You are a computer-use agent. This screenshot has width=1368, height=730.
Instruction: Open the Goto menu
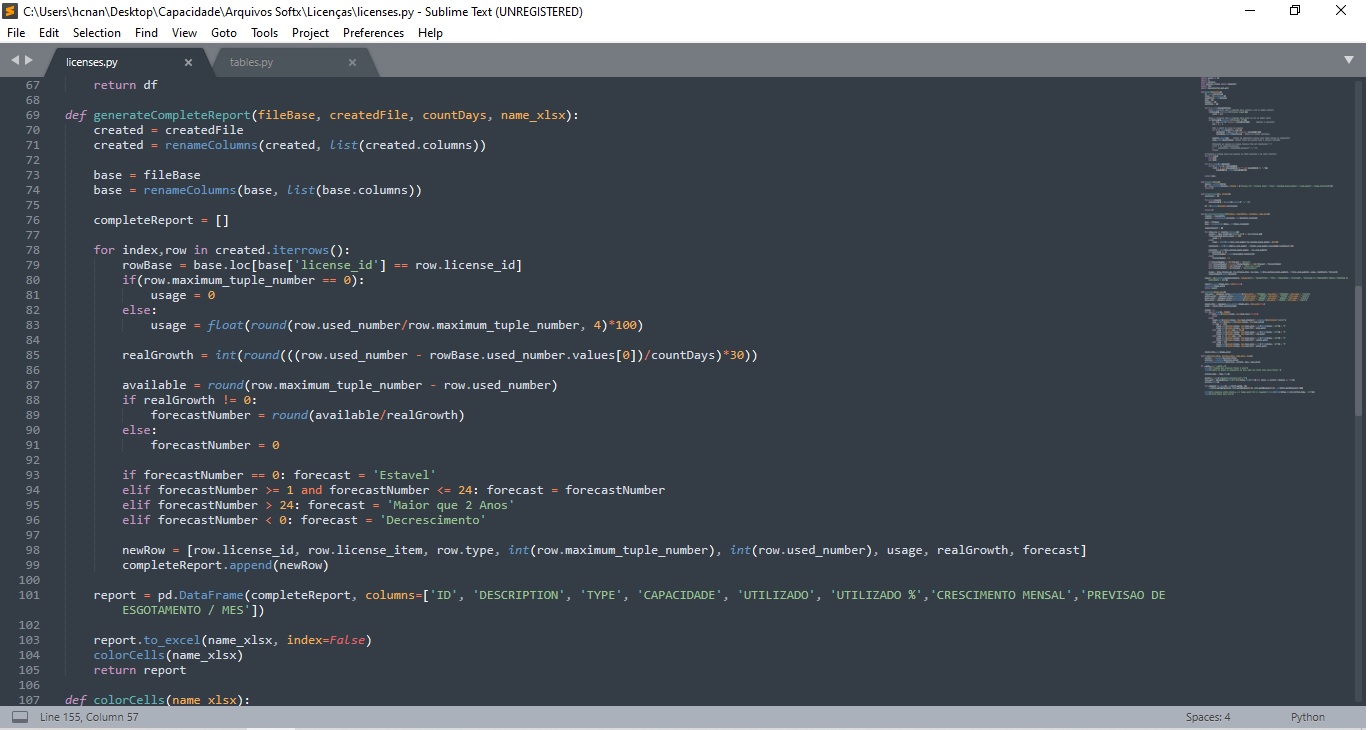click(224, 33)
